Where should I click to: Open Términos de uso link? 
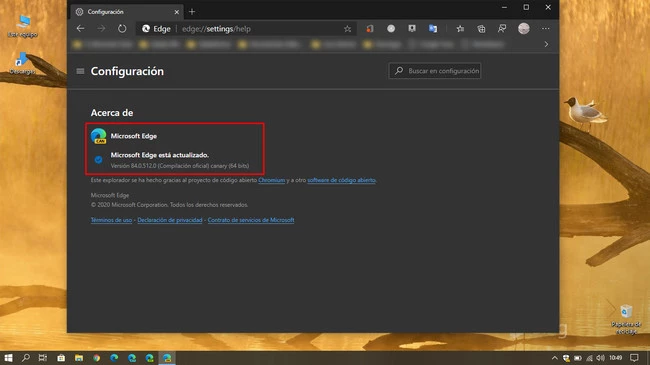(x=111, y=220)
